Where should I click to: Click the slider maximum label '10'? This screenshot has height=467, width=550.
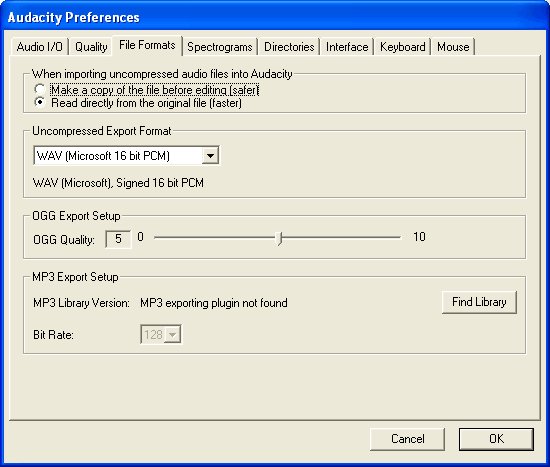tap(419, 237)
